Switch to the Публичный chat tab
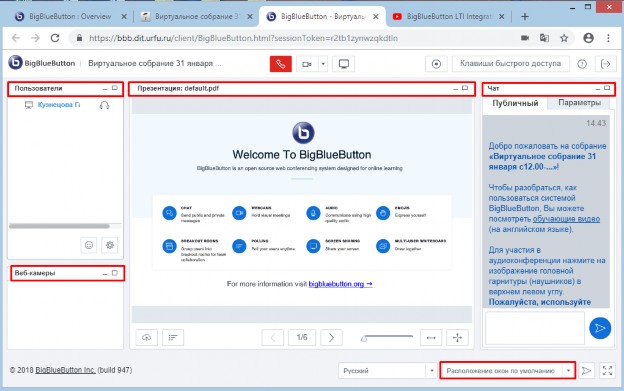 pyautogui.click(x=515, y=103)
